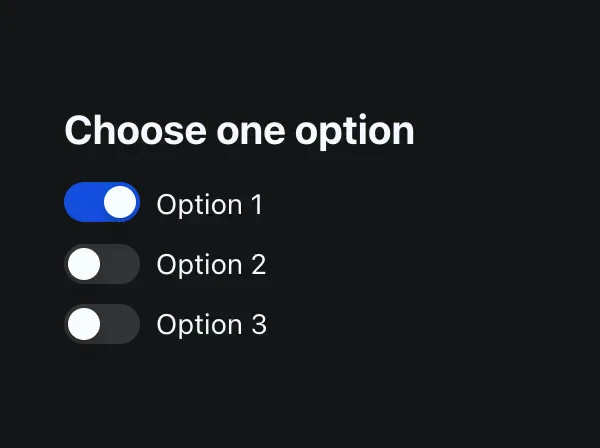The height and width of the screenshot is (448, 600).
Task: Click the word "Option" beside the blue switch
Action: pyautogui.click(x=200, y=205)
